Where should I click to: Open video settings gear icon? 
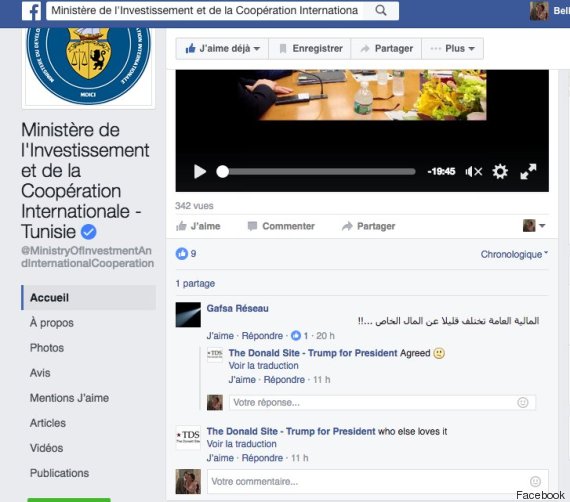(500, 172)
